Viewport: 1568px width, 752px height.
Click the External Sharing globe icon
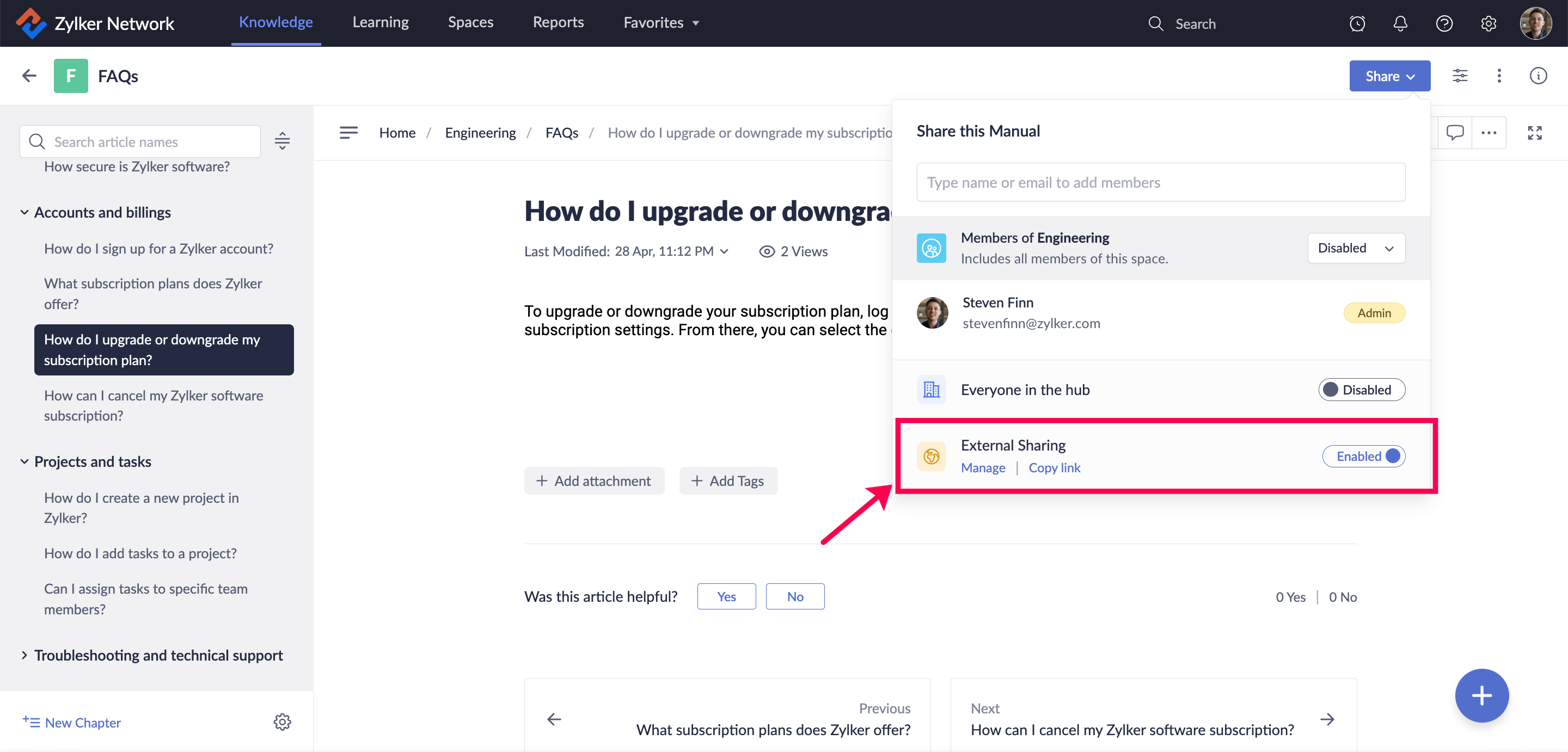tap(930, 455)
